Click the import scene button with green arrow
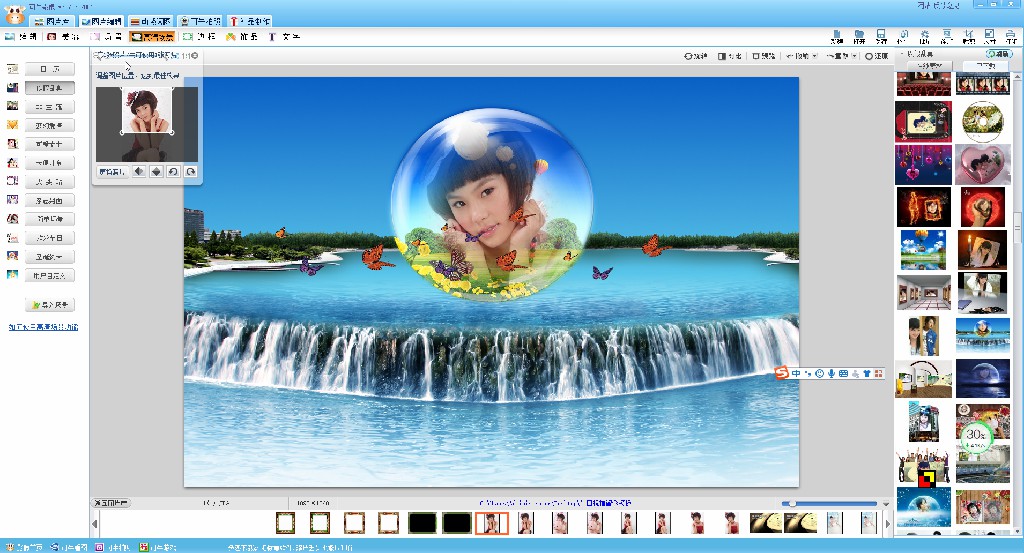The width and height of the screenshot is (1024, 553). pyautogui.click(x=50, y=304)
